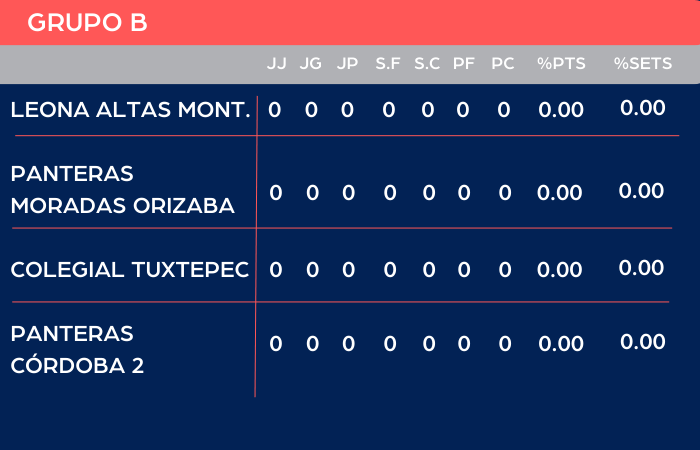Click Panteras Córdoba 2 JJ value
The image size is (700, 450).
[277, 344]
